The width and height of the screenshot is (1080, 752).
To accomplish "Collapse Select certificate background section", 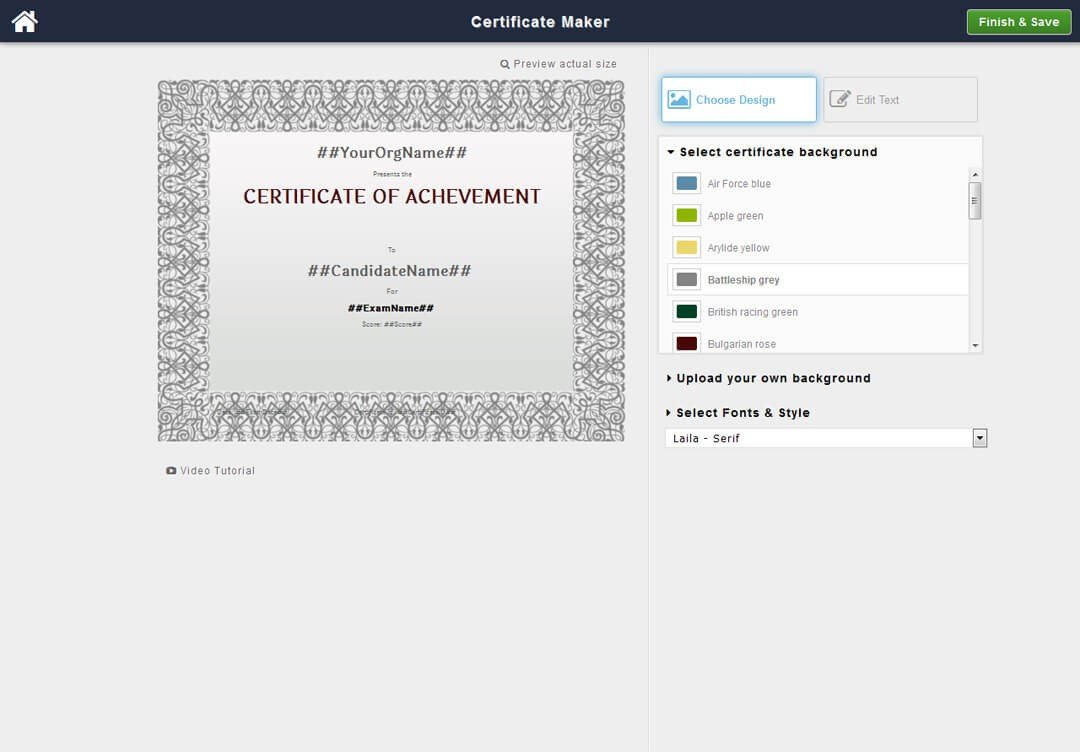I will click(x=772, y=152).
